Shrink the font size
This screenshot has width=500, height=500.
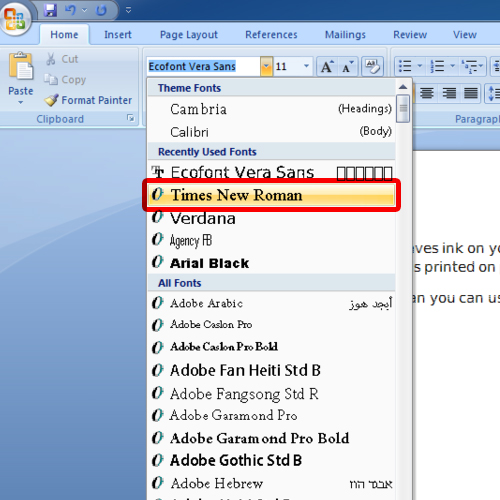pos(348,66)
